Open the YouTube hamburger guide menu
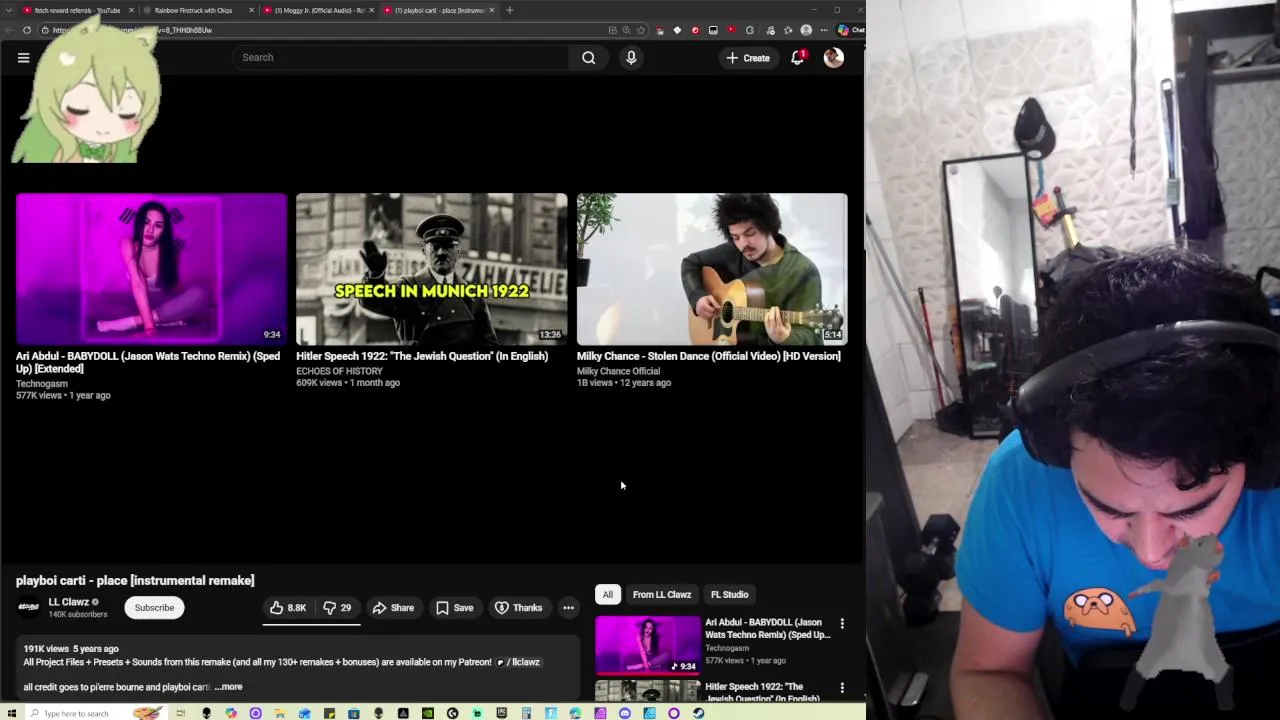1280x720 pixels. pyautogui.click(x=23, y=58)
